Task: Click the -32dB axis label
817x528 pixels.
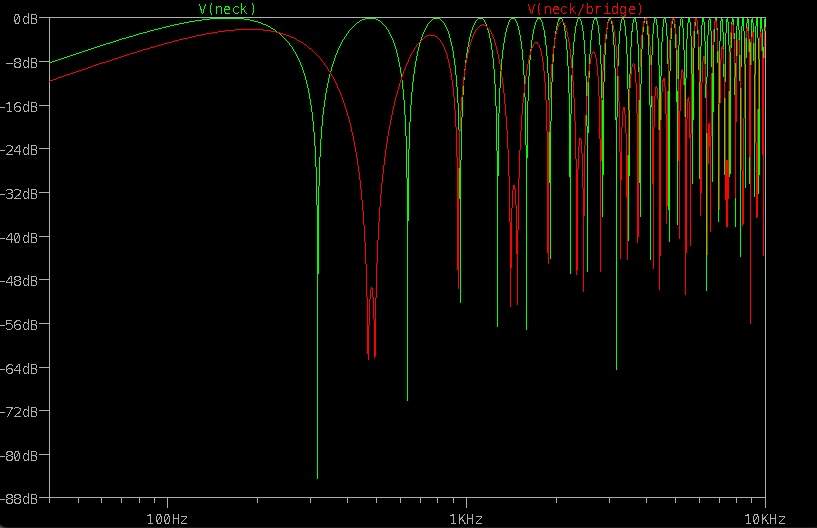Action: [x=19, y=194]
